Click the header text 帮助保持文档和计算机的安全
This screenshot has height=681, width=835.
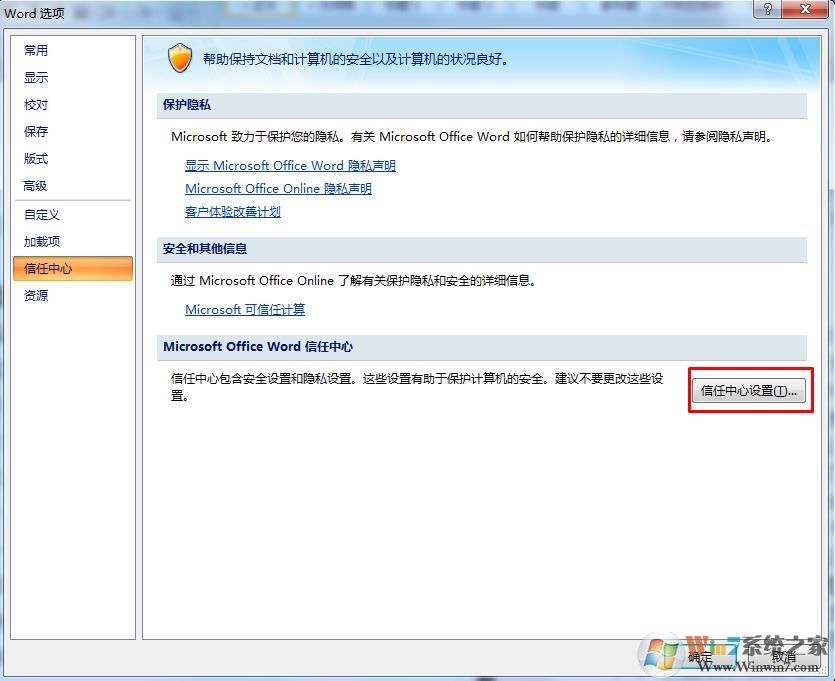(x=356, y=59)
